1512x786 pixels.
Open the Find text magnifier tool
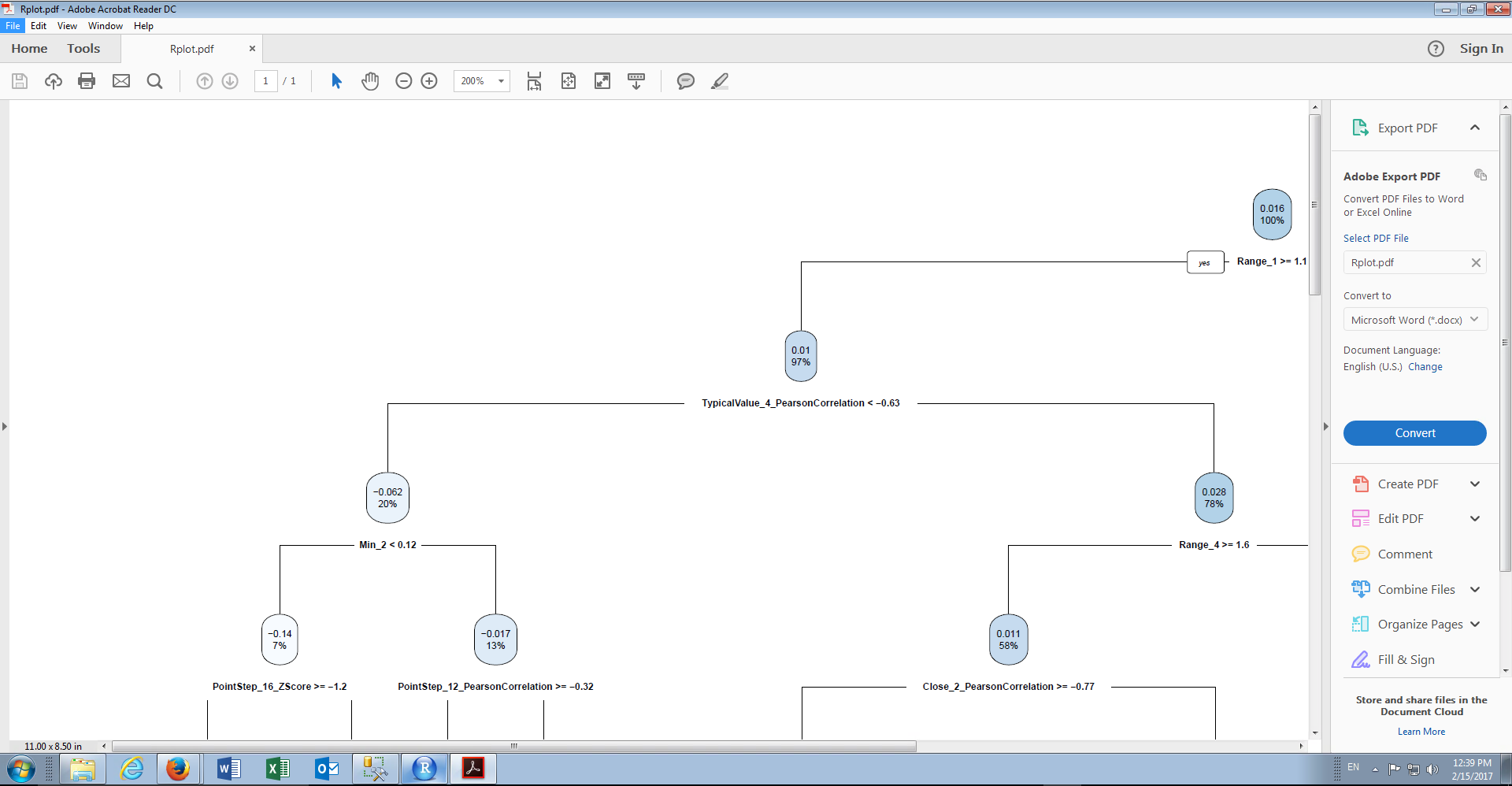[x=155, y=81]
